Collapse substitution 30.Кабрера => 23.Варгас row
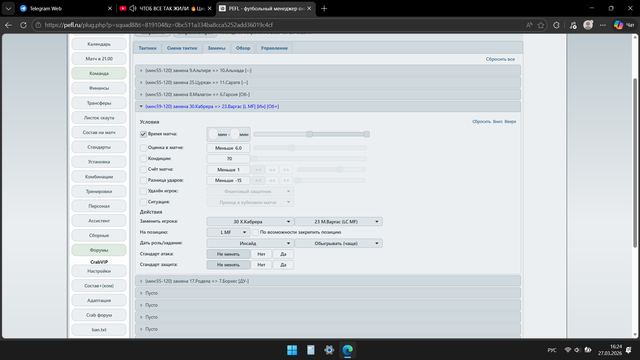Image resolution: width=640 pixels, height=360 pixels. (x=328, y=107)
